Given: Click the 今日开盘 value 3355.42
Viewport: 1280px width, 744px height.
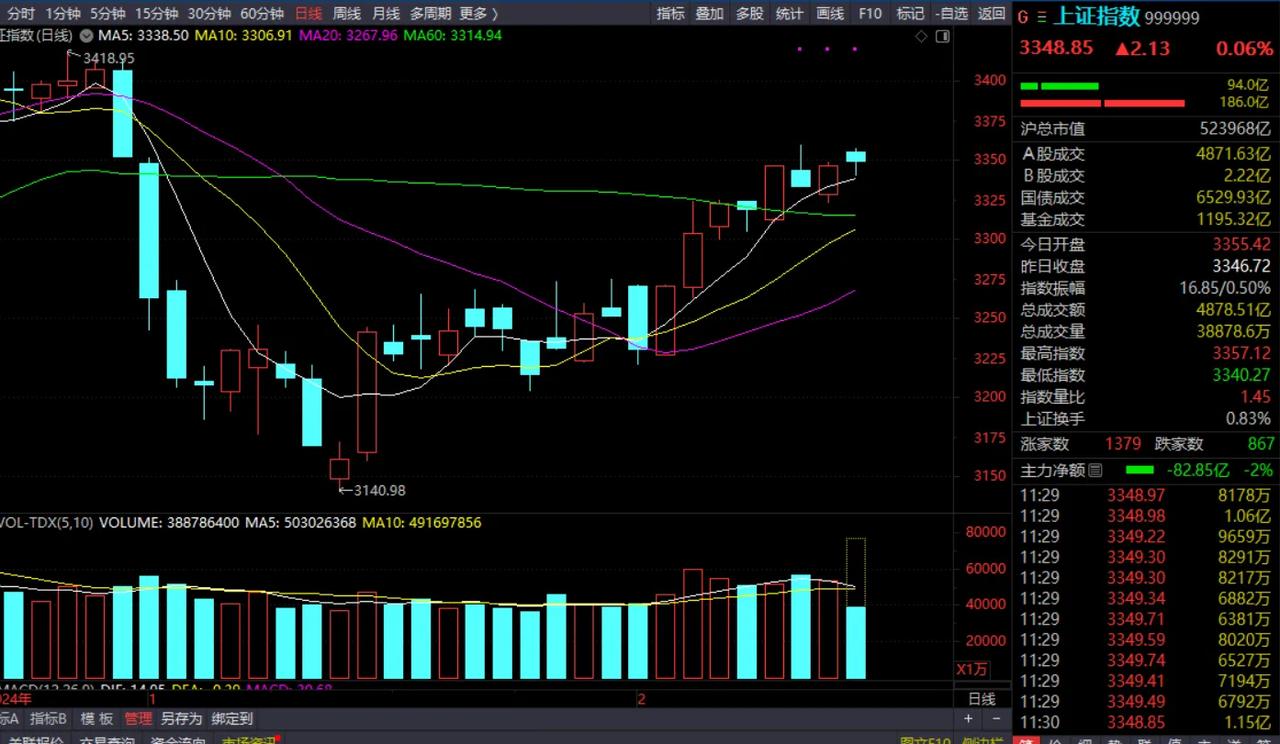Looking at the screenshot, I should click(1241, 244).
